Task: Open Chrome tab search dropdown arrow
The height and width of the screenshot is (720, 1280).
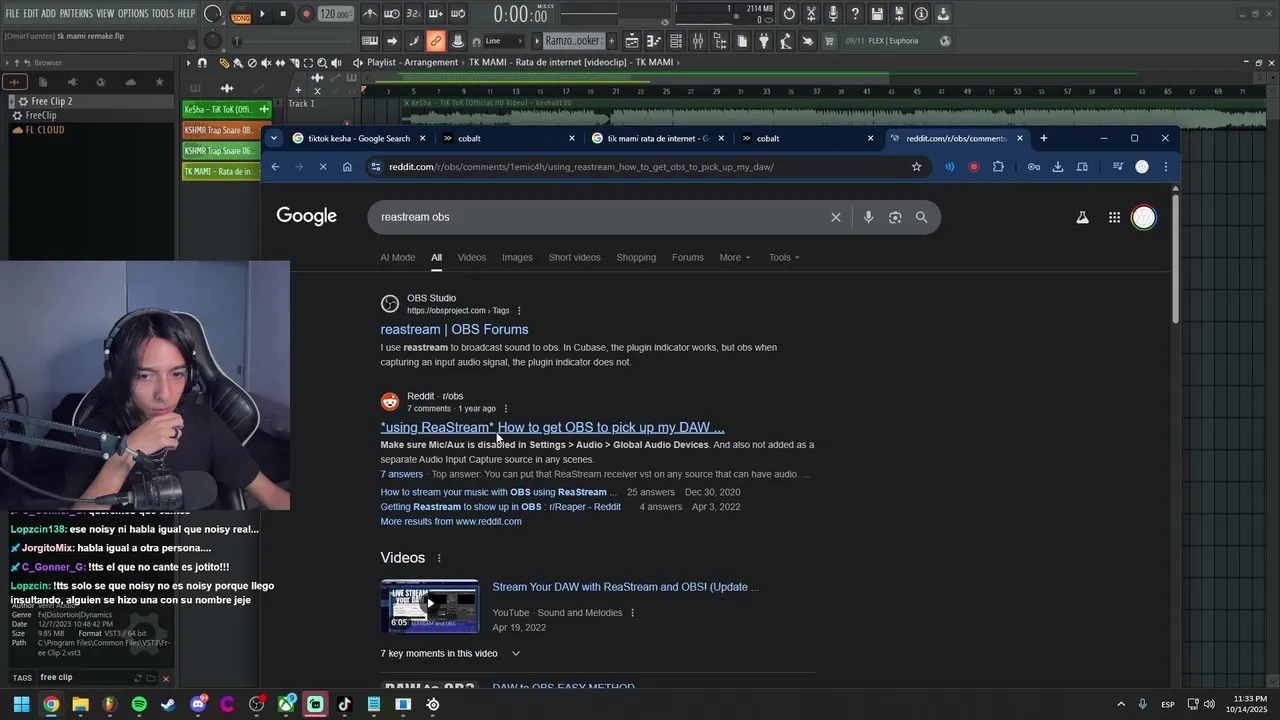Action: (x=275, y=138)
